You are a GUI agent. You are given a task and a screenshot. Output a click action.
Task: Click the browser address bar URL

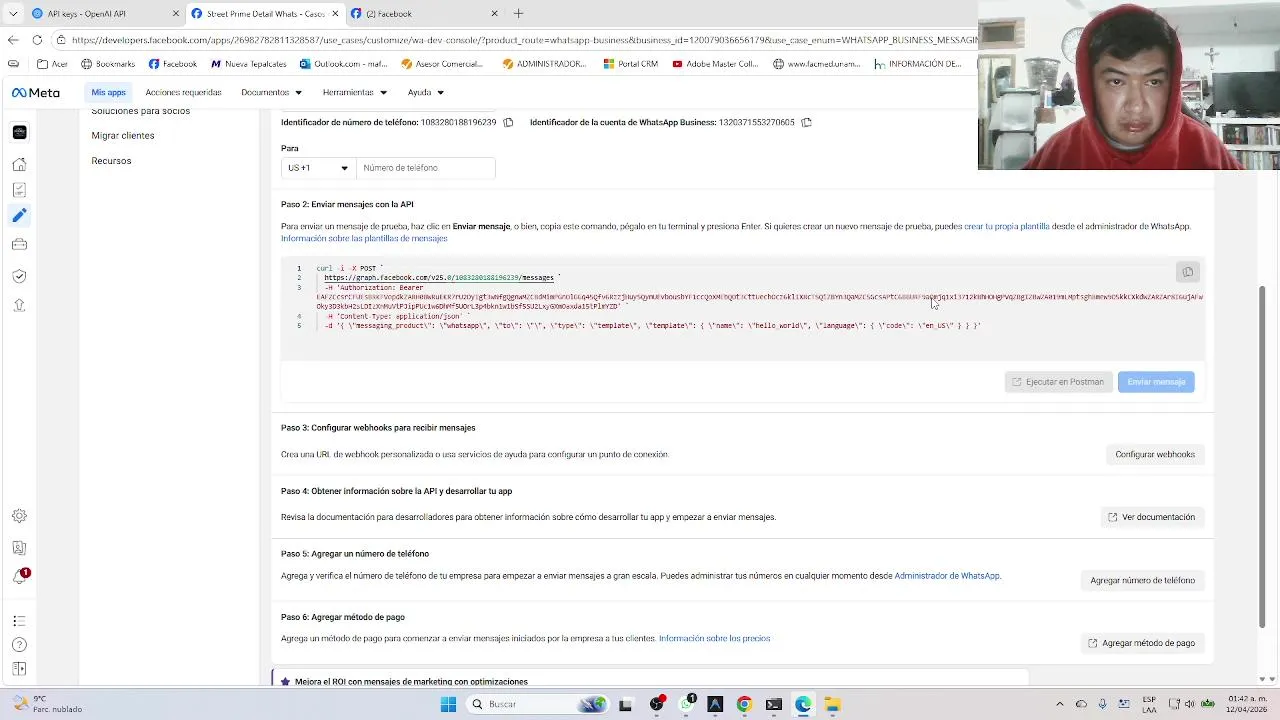click(520, 40)
